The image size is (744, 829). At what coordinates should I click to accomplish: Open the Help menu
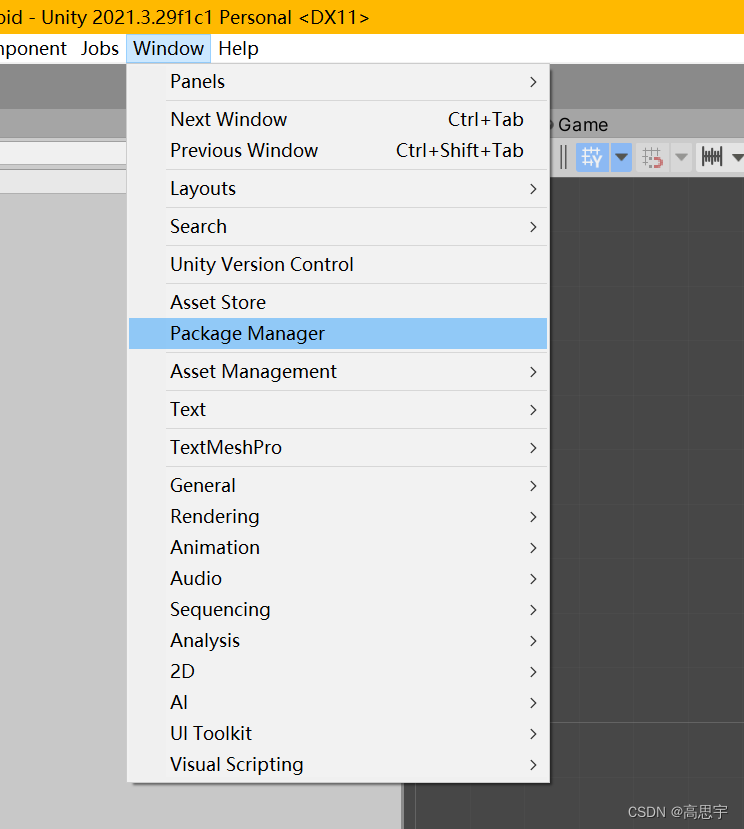click(x=238, y=49)
